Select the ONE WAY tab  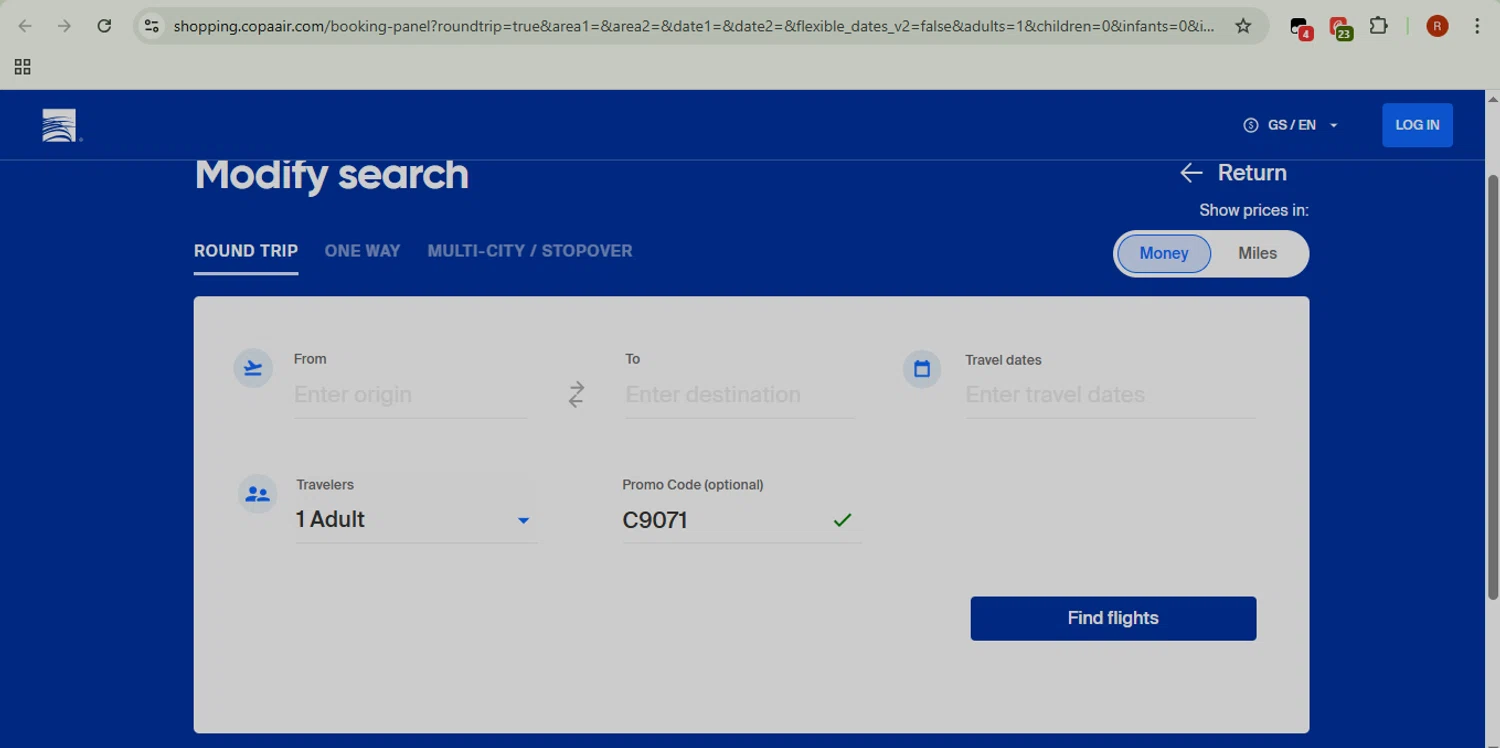362,251
